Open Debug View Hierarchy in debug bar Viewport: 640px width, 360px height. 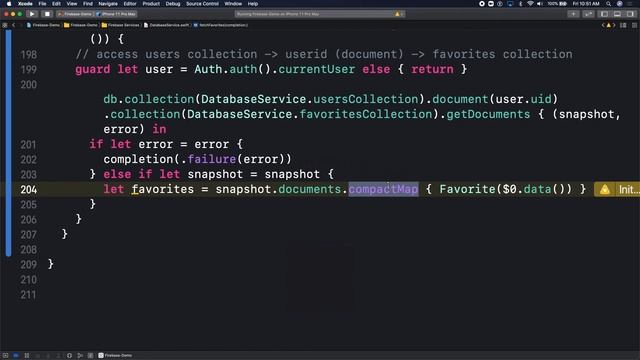pyautogui.click(x=69, y=356)
